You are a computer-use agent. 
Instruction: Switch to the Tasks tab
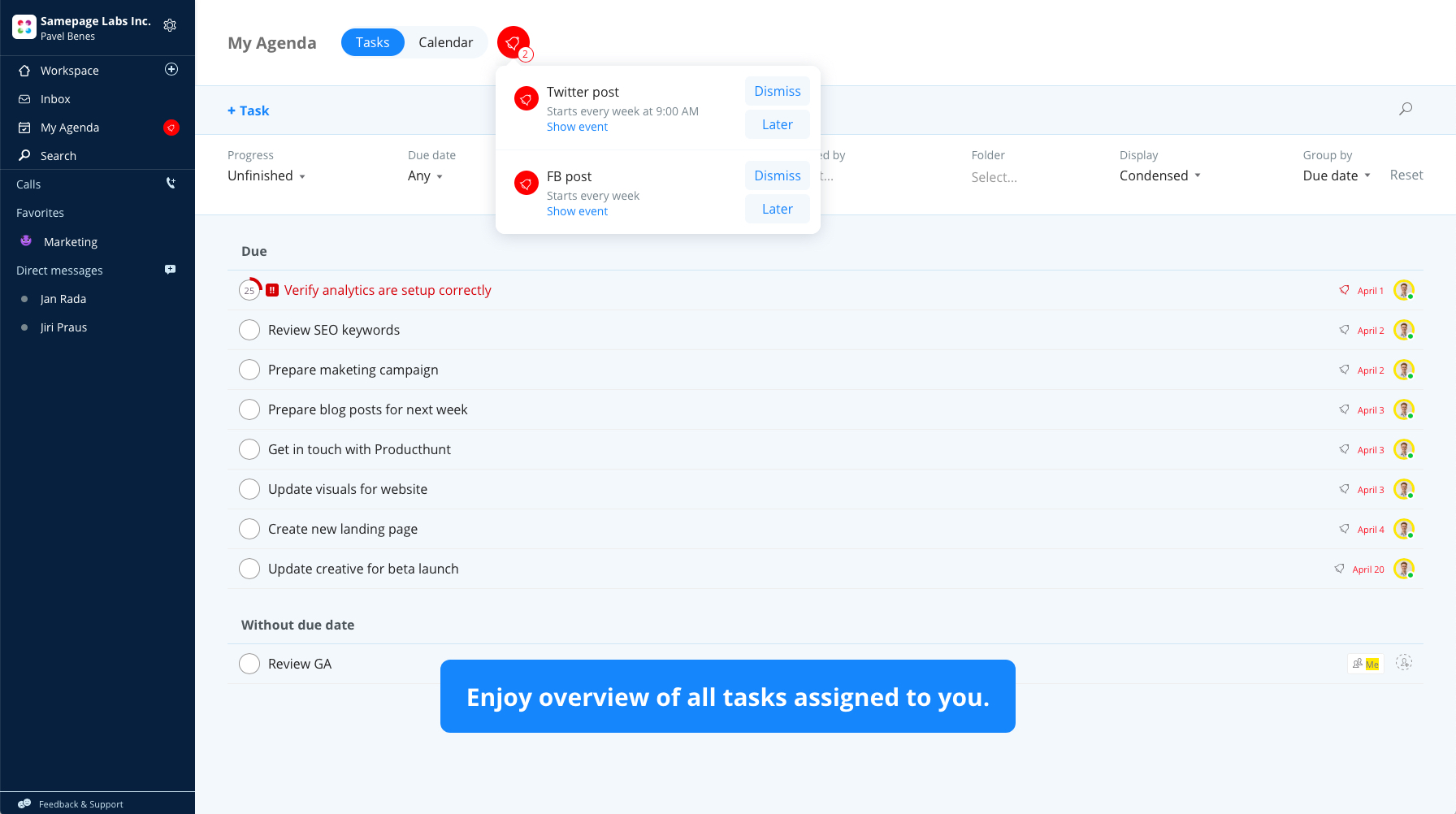[x=373, y=42]
